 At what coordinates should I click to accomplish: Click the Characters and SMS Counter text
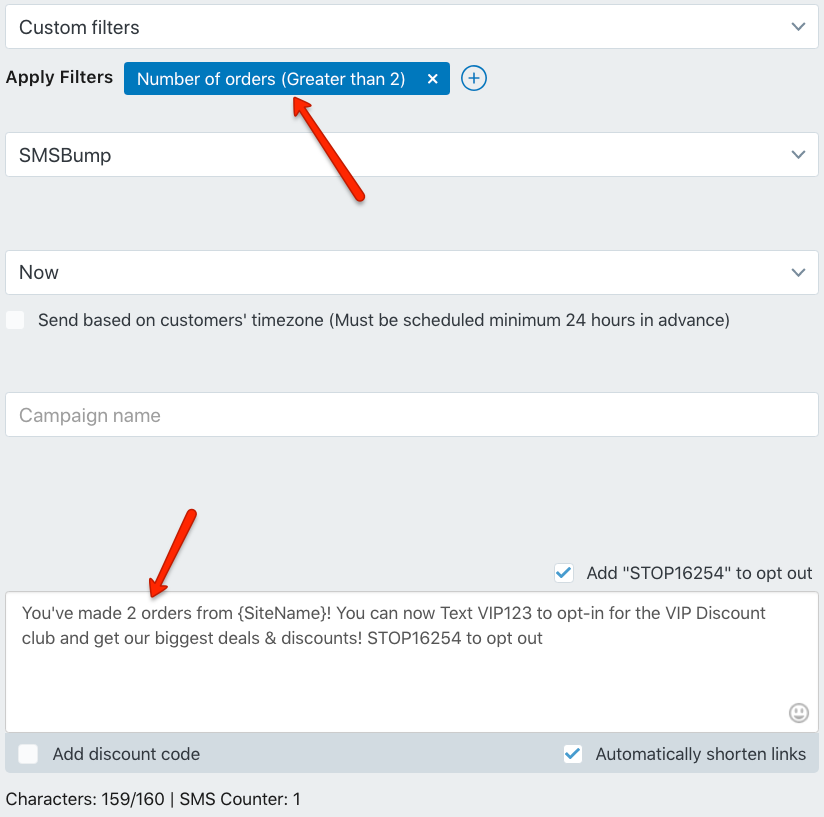tap(153, 799)
